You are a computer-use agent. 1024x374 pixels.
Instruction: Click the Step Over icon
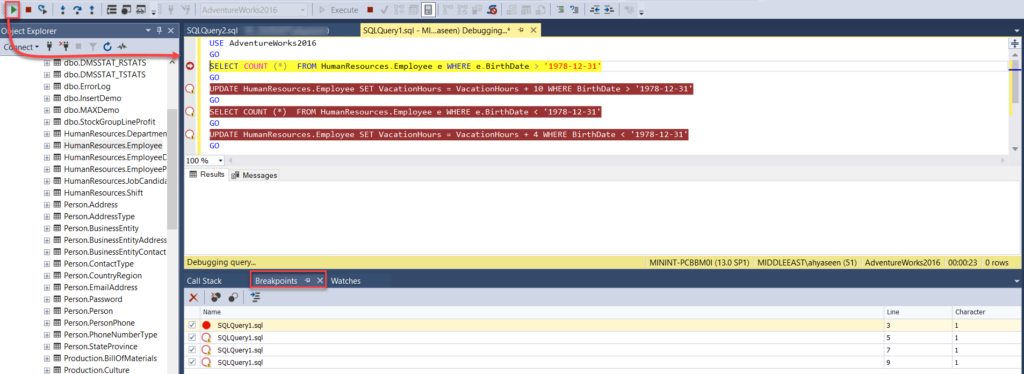pyautogui.click(x=77, y=10)
